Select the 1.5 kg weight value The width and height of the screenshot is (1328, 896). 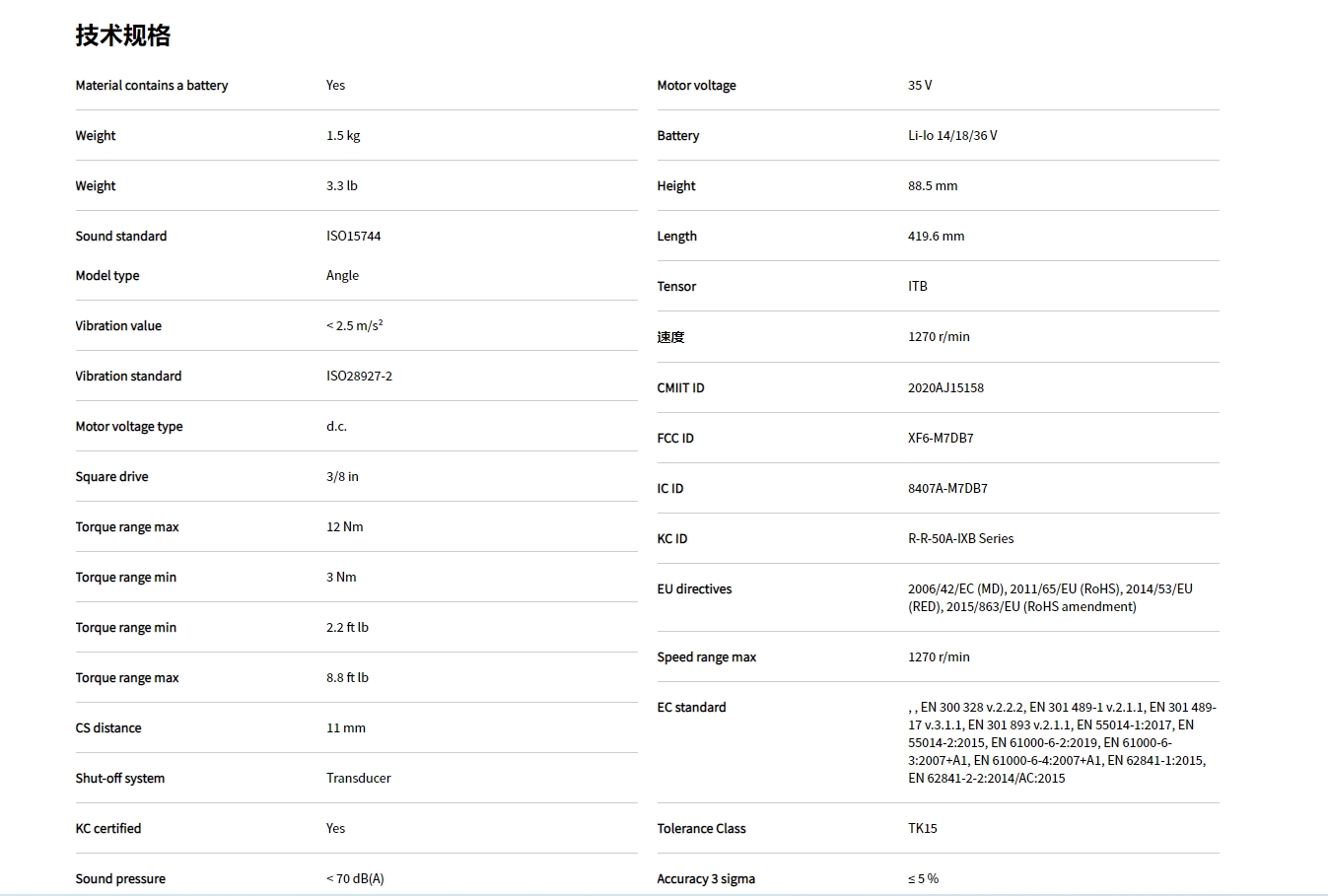coord(343,136)
